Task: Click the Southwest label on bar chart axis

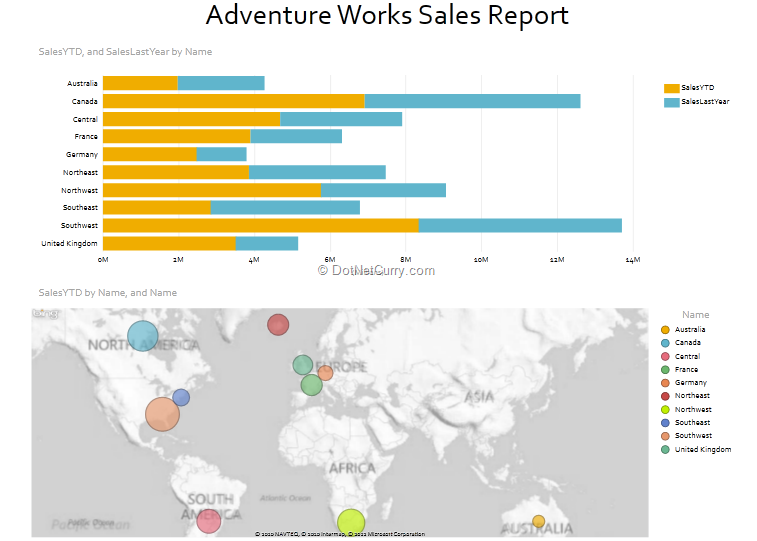Action: (79, 225)
